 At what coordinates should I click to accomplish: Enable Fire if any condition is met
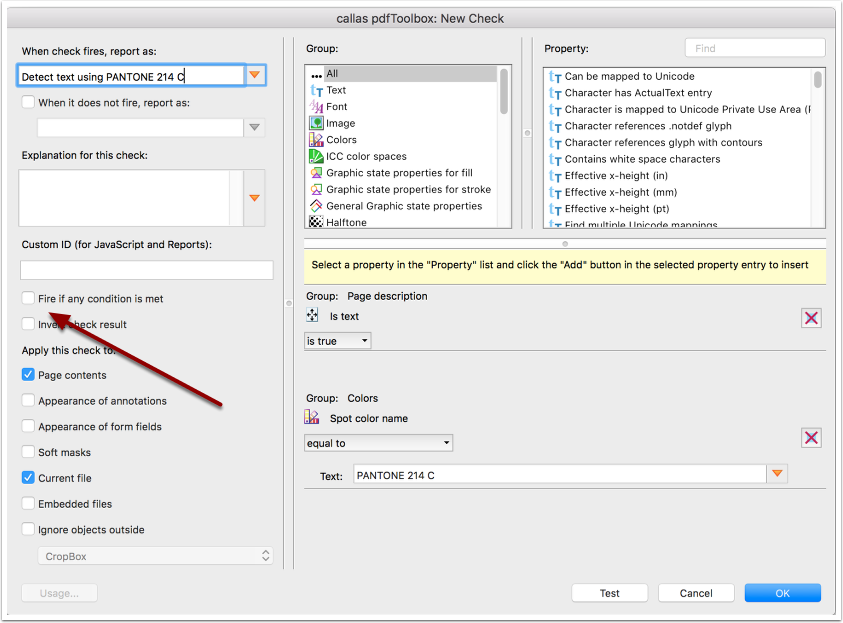point(28,298)
